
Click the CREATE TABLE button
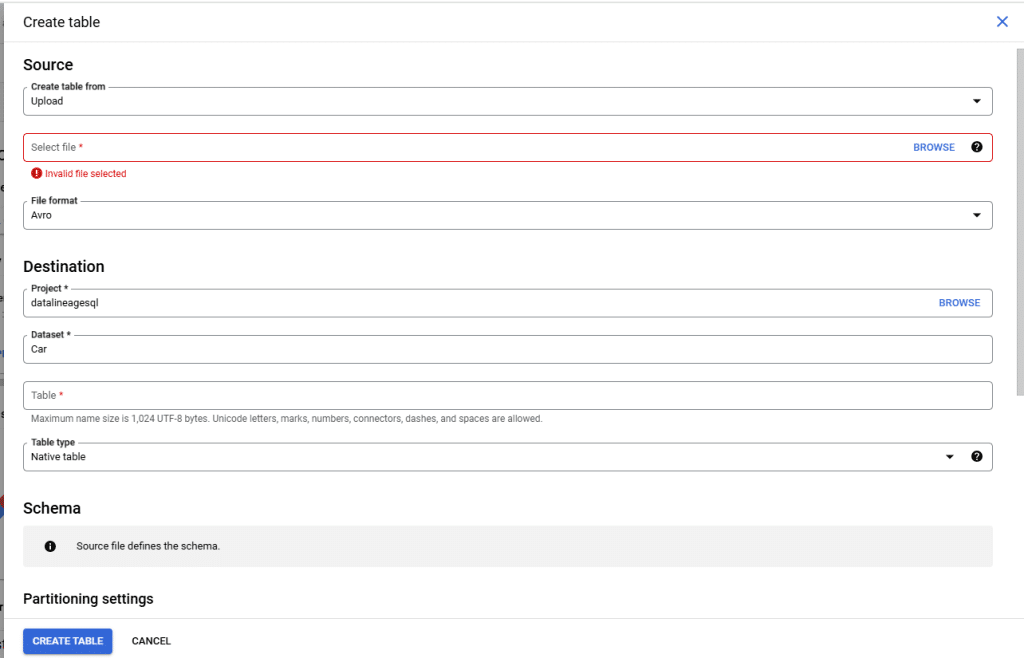point(67,641)
